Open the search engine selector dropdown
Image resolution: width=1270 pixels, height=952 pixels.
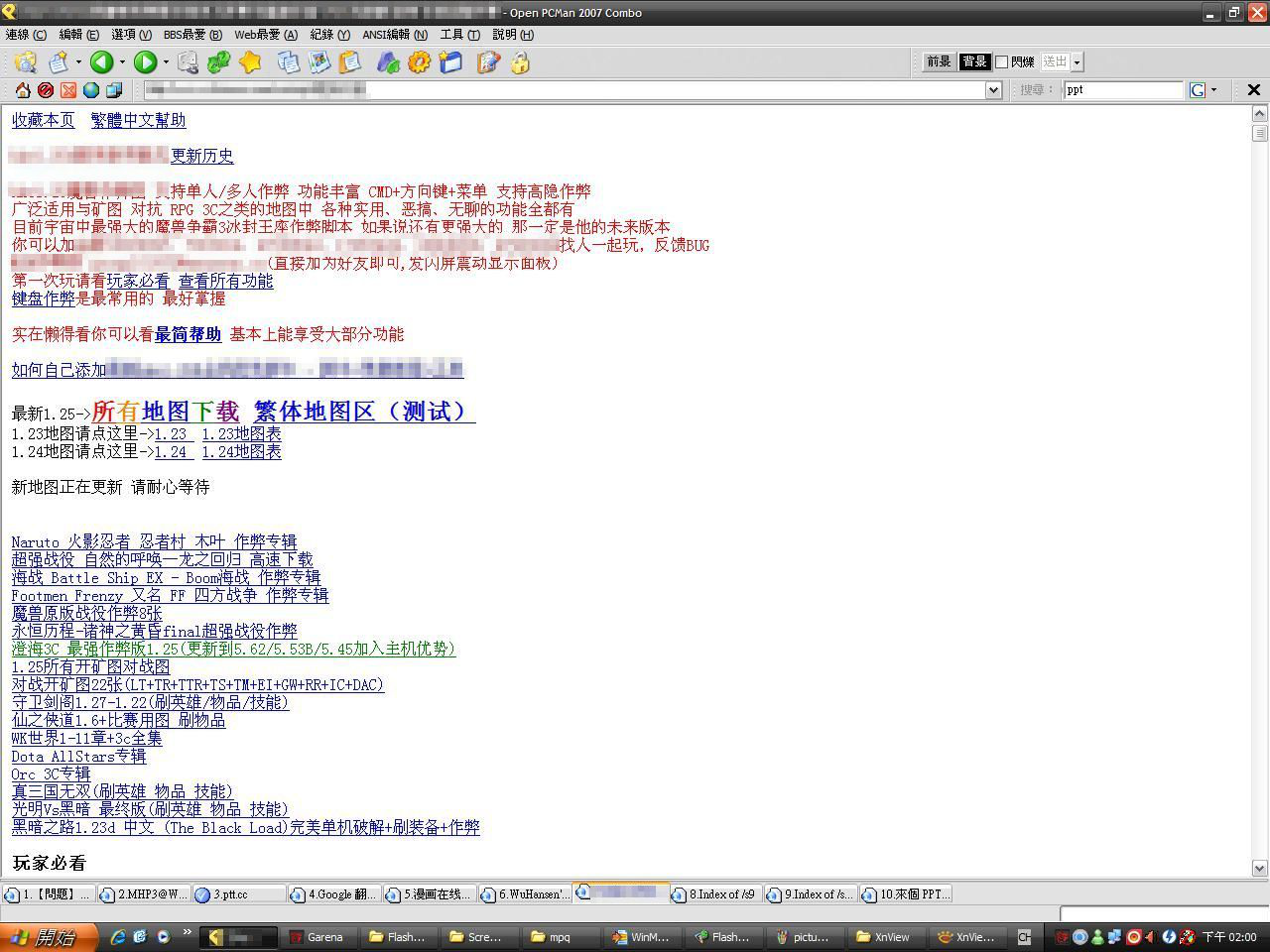1213,90
